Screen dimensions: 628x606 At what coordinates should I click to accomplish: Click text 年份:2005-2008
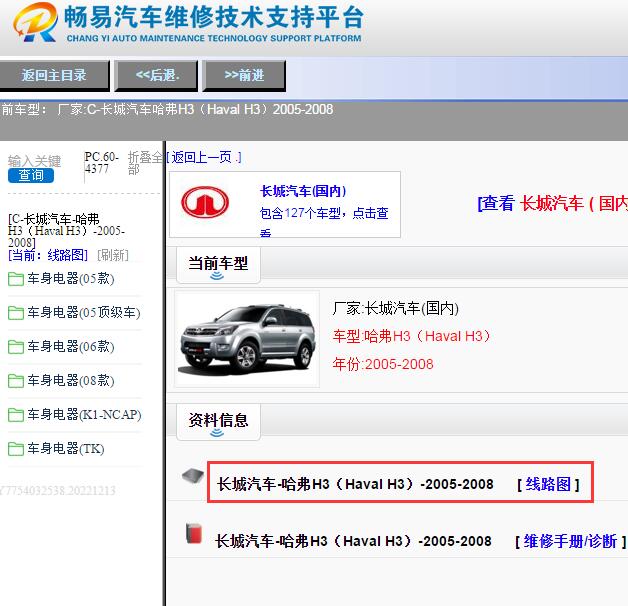(383, 364)
